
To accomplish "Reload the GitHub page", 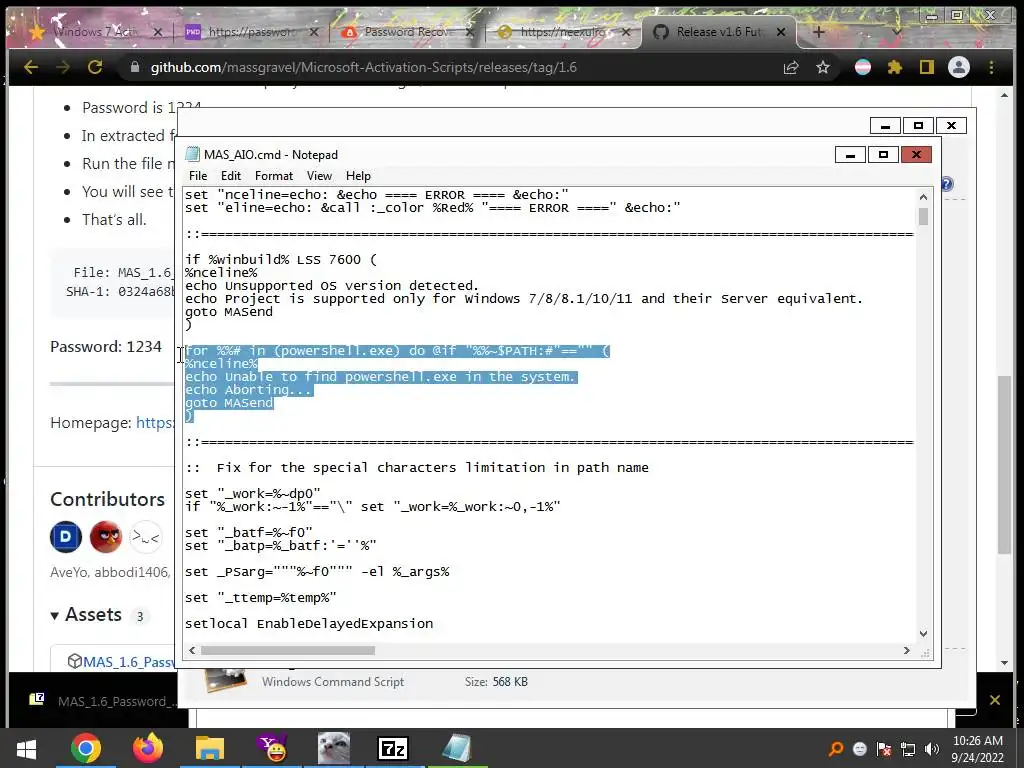I will pyautogui.click(x=95, y=67).
